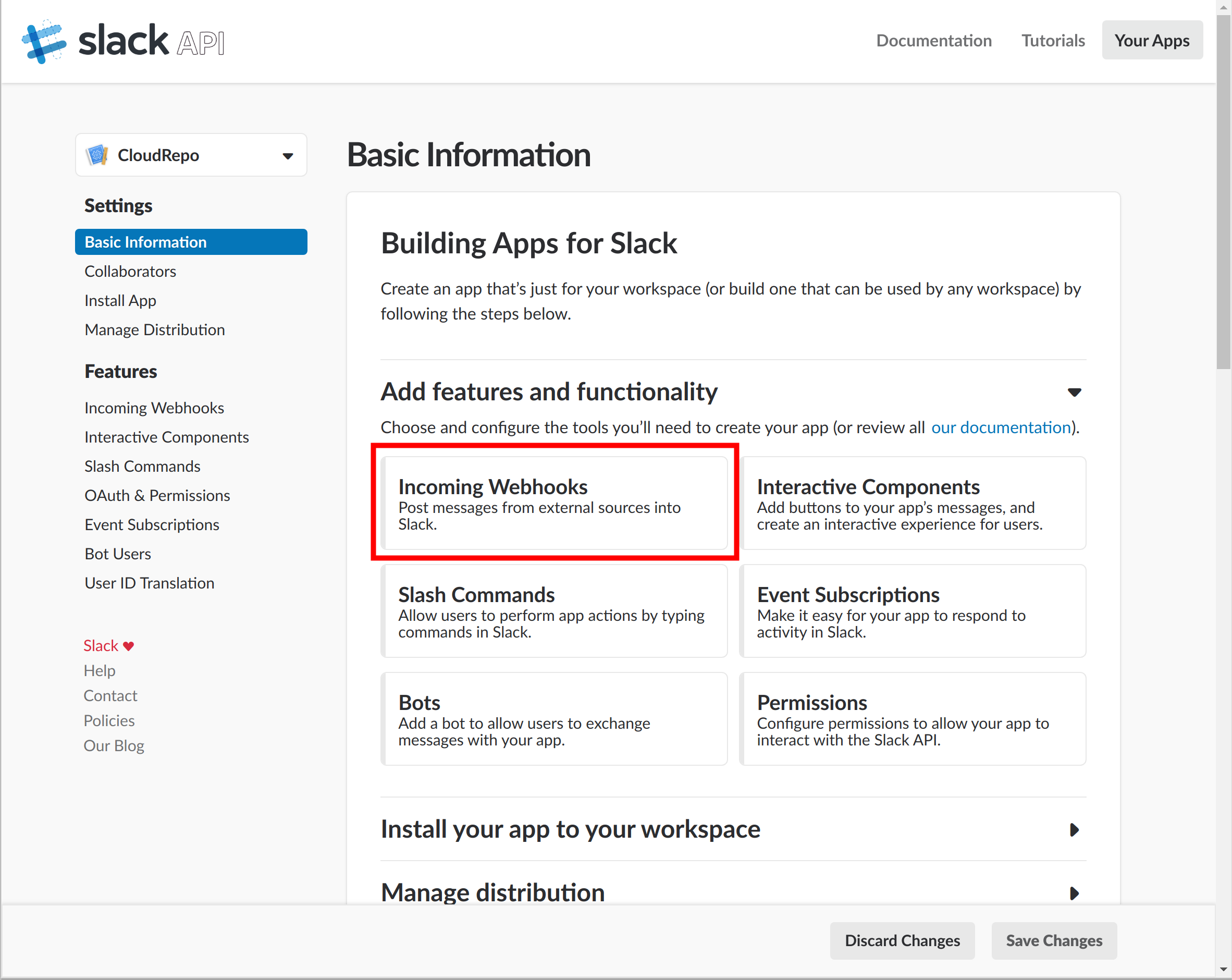
Task: Select the Install App sidebar item
Action: (x=121, y=299)
